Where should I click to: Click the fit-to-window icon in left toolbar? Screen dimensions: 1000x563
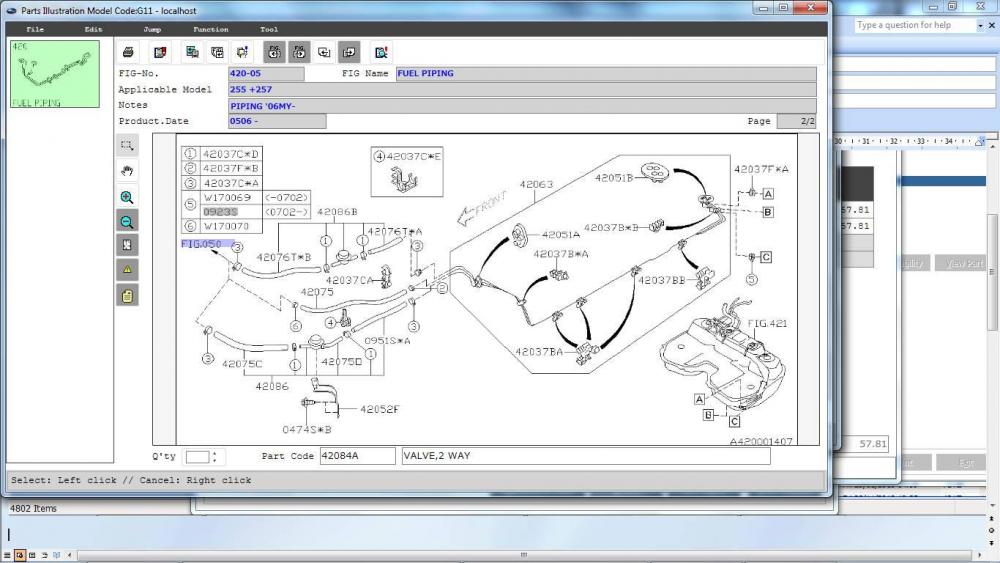(127, 245)
